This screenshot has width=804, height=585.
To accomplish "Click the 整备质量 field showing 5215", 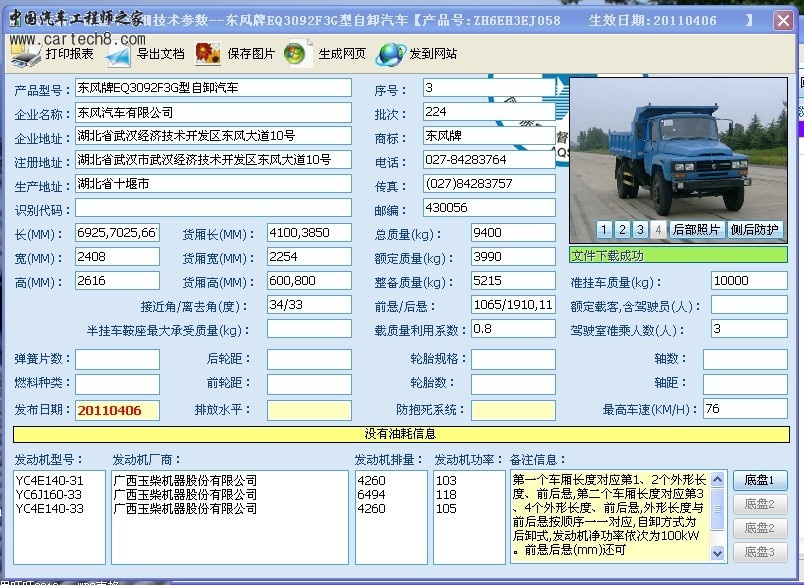I will 513,280.
